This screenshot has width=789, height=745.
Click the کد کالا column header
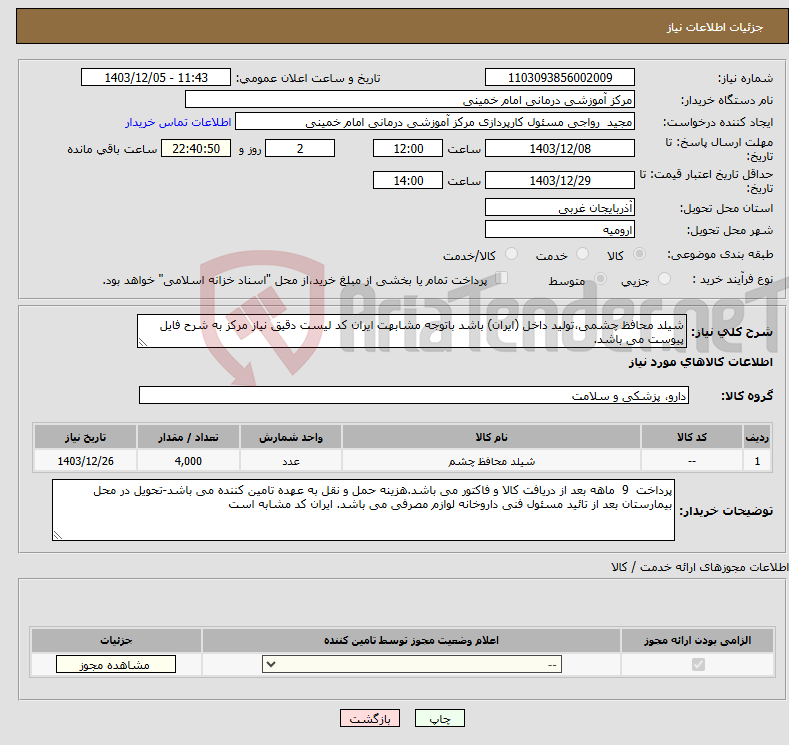pyautogui.click(x=692, y=437)
